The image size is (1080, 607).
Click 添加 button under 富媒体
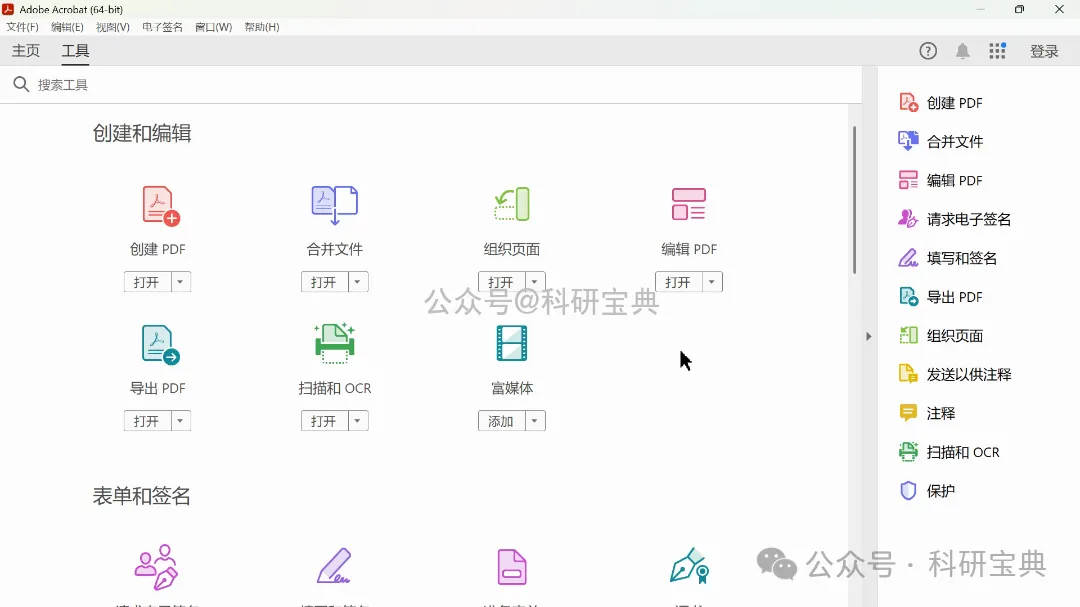pyautogui.click(x=501, y=421)
